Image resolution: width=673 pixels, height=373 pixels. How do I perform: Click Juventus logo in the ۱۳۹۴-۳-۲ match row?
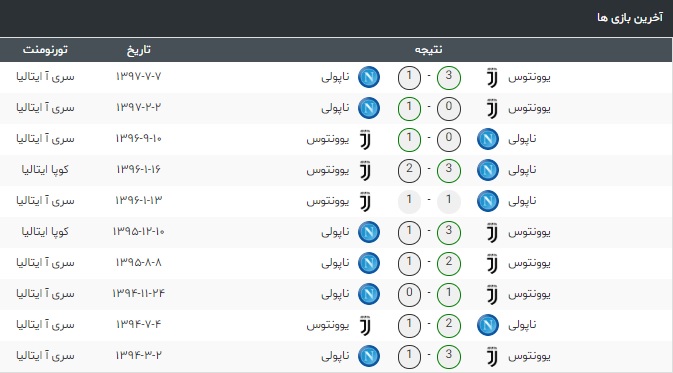pos(492,356)
